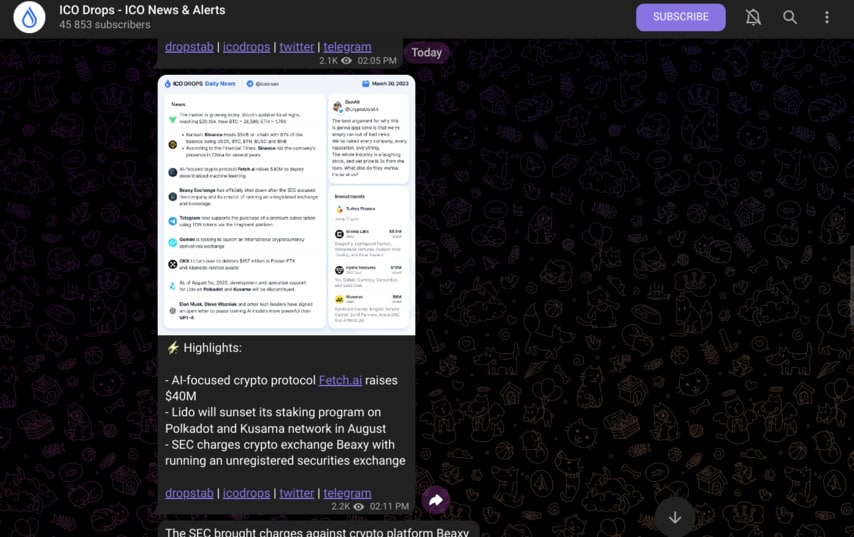Forward the highlights message with the share arrow

[x=436, y=500]
